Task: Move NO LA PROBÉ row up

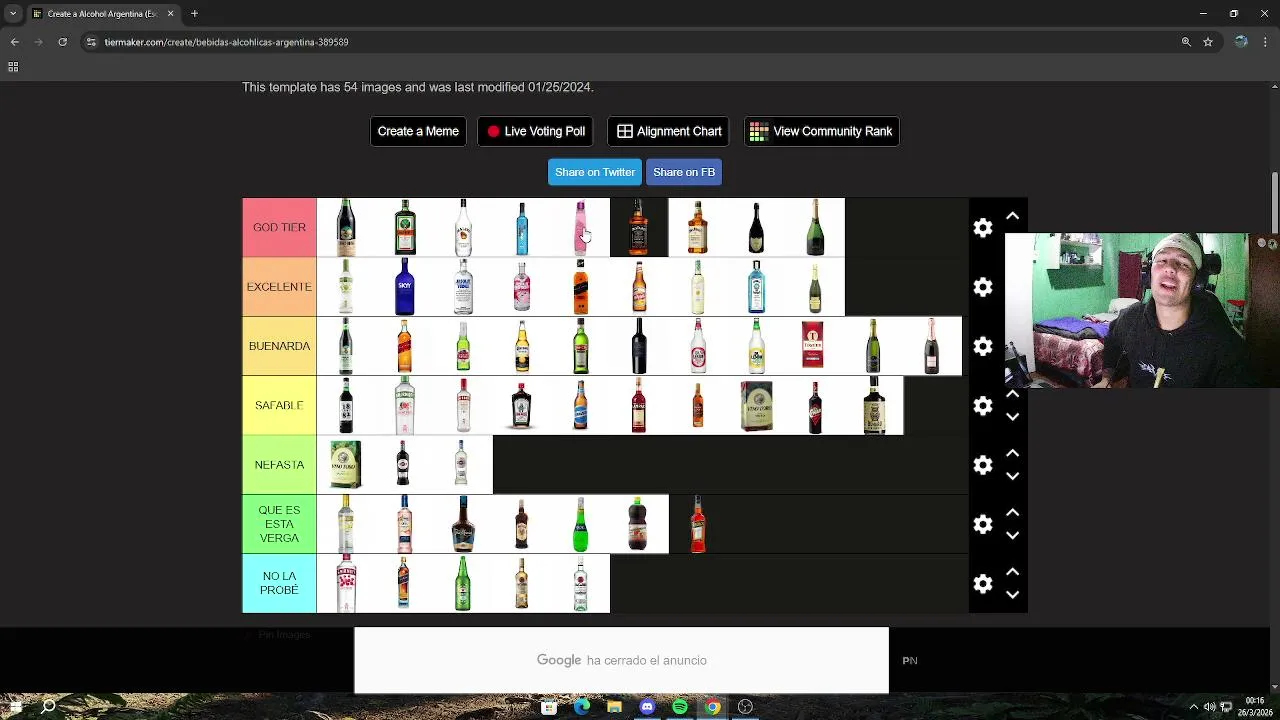Action: pyautogui.click(x=1012, y=572)
